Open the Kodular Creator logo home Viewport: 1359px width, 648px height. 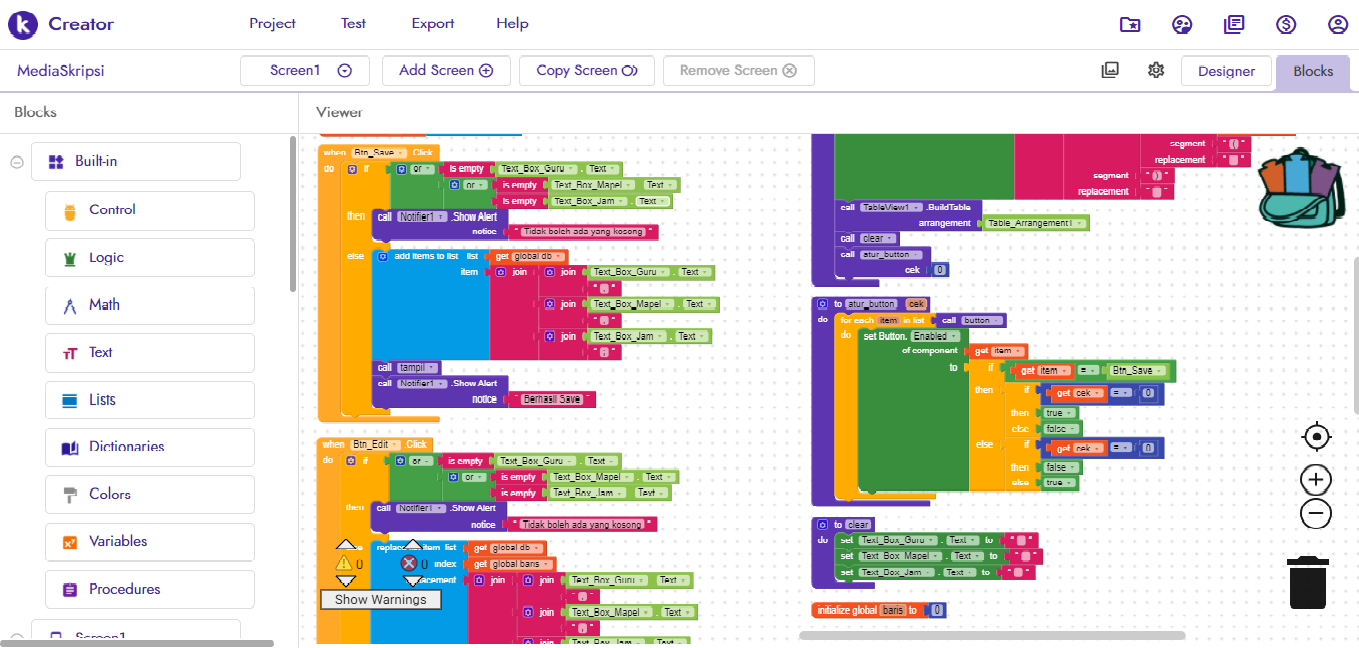tap(61, 24)
